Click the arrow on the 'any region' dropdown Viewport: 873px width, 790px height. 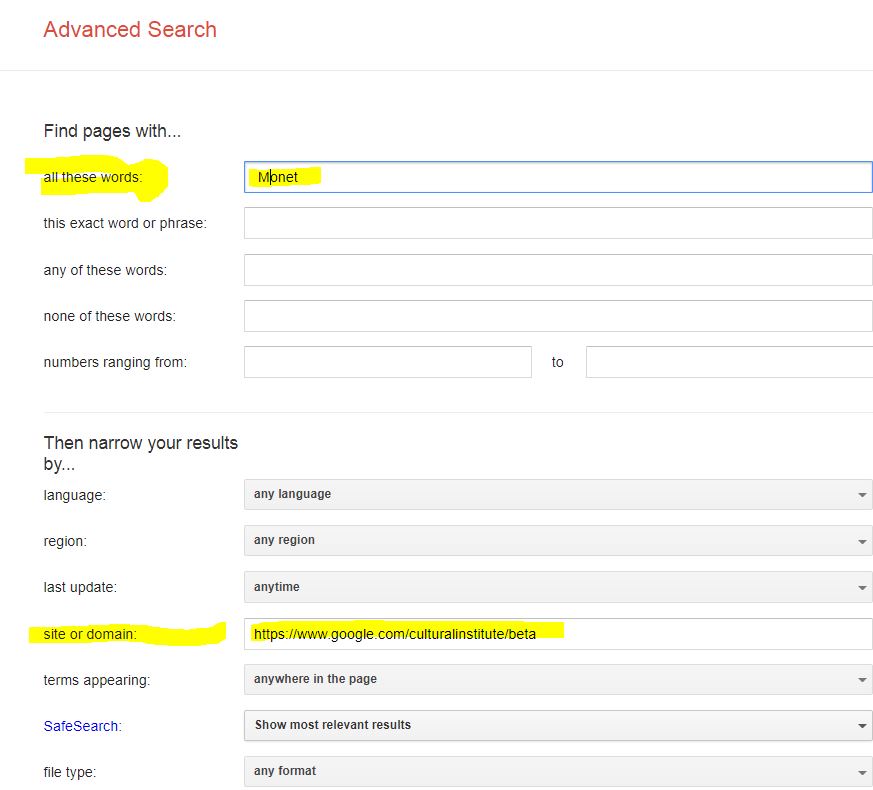tap(862, 541)
